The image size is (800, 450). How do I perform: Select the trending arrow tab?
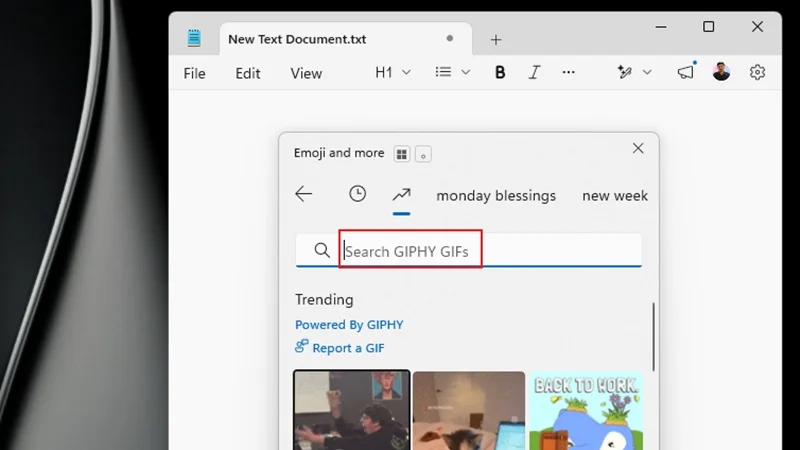pos(402,194)
